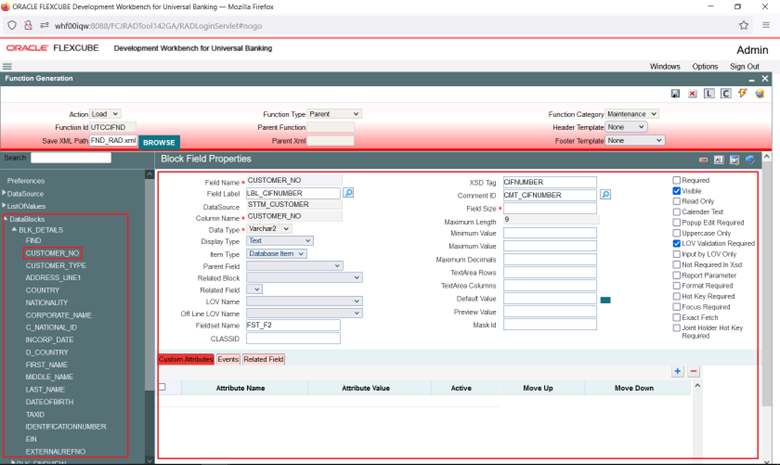Switch to Related Field tab
The height and width of the screenshot is (465, 780).
coord(264,359)
